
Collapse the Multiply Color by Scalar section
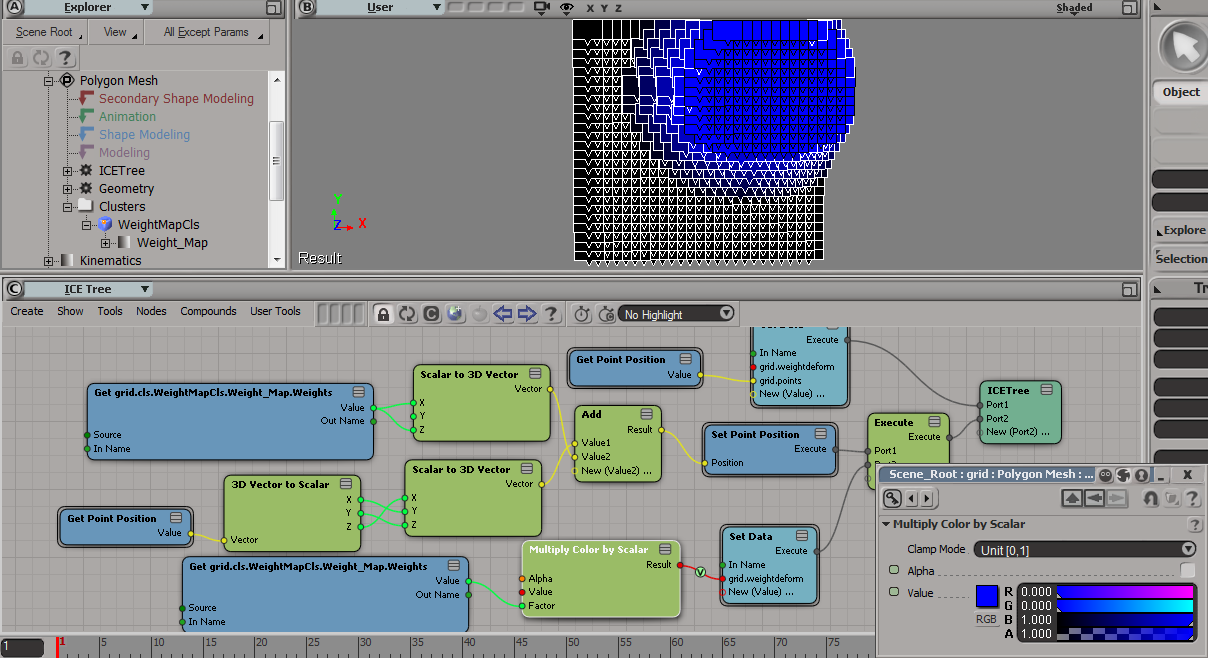pos(886,525)
